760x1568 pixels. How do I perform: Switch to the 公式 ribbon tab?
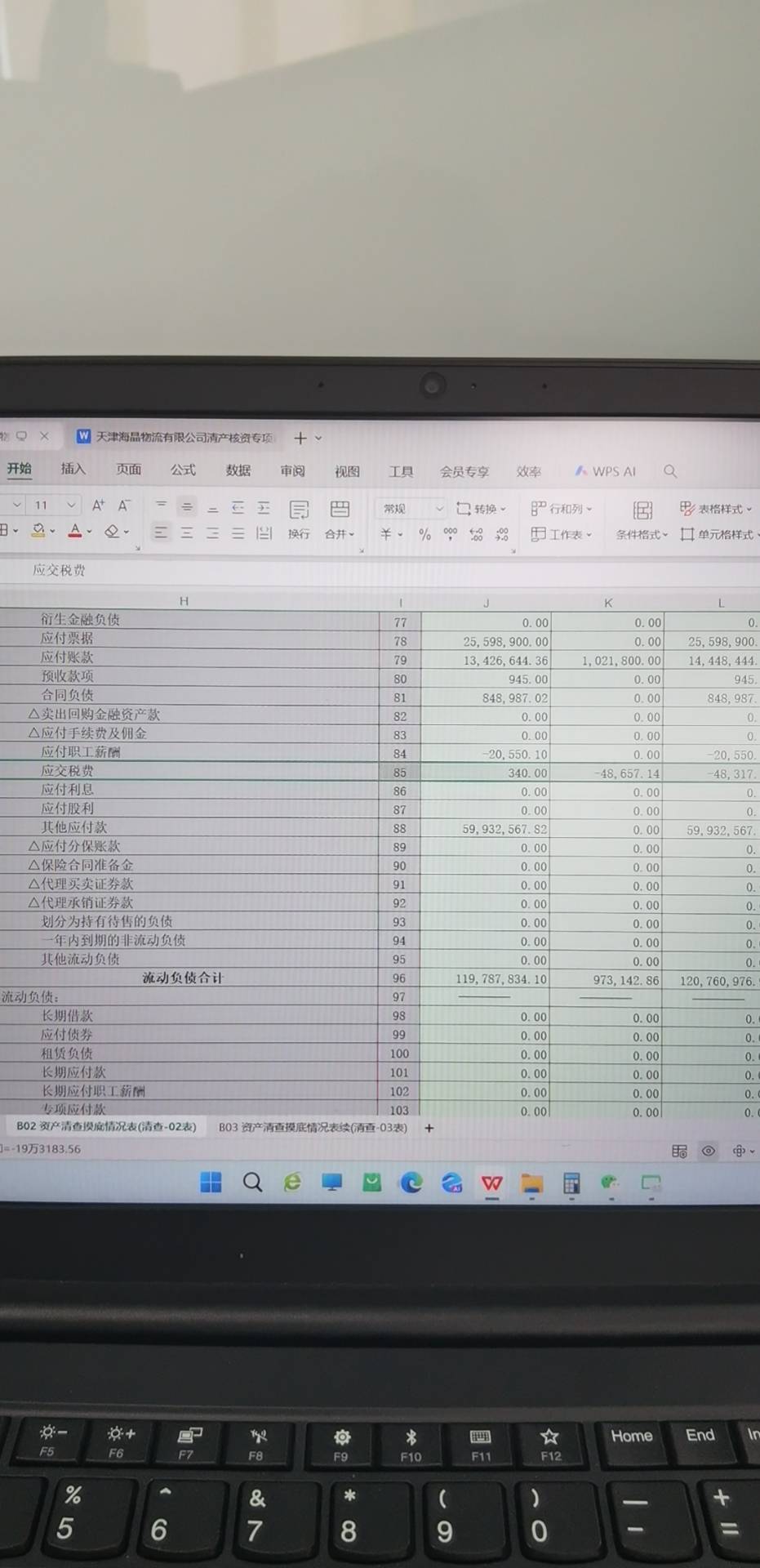(x=183, y=470)
